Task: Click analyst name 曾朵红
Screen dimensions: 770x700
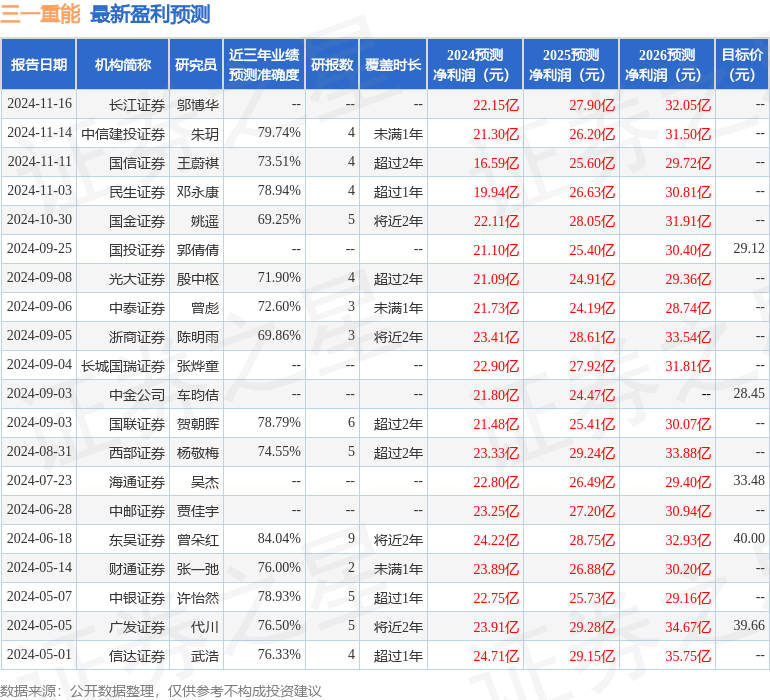Action: click(198, 540)
